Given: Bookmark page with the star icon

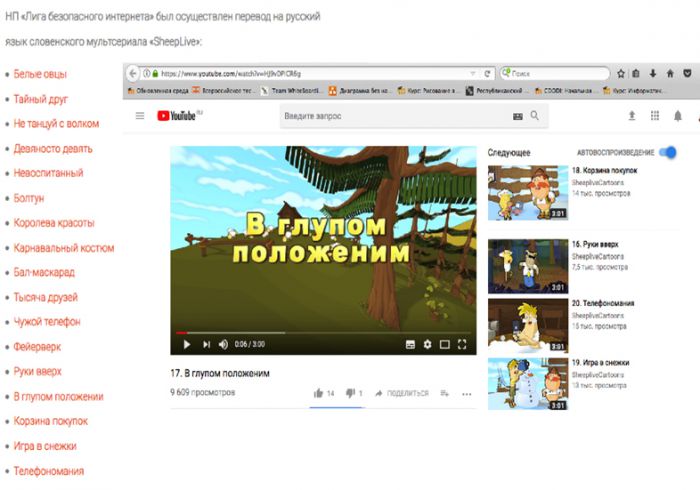Looking at the screenshot, I should 621,74.
